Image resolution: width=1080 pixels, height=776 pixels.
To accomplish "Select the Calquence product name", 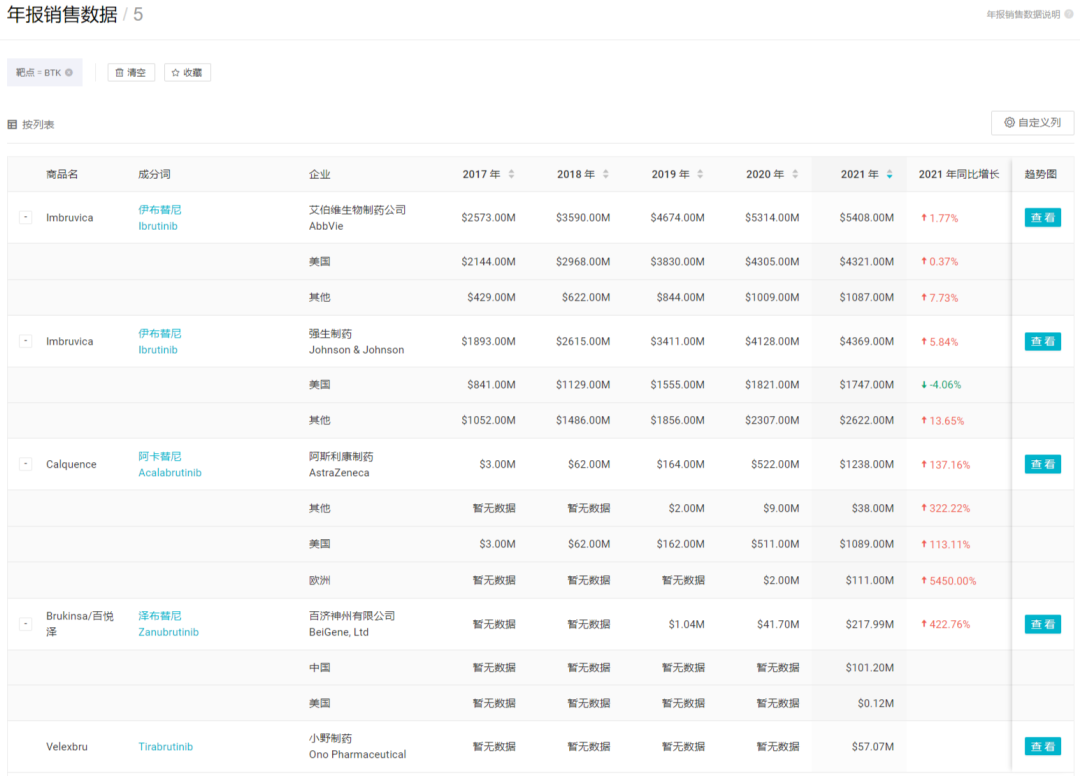I will click(x=71, y=464).
